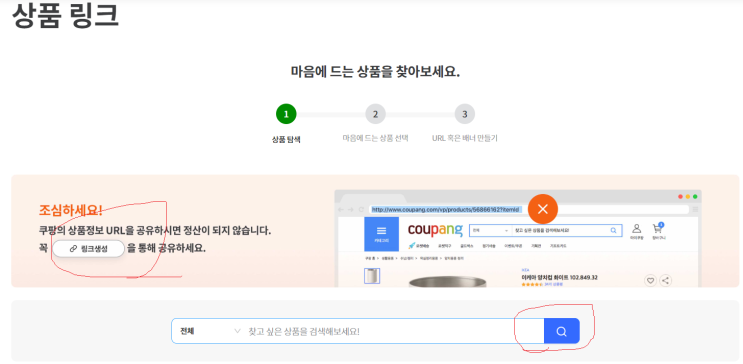Click the orange X icon on illustration
The height and width of the screenshot is (364, 743).
[543, 209]
